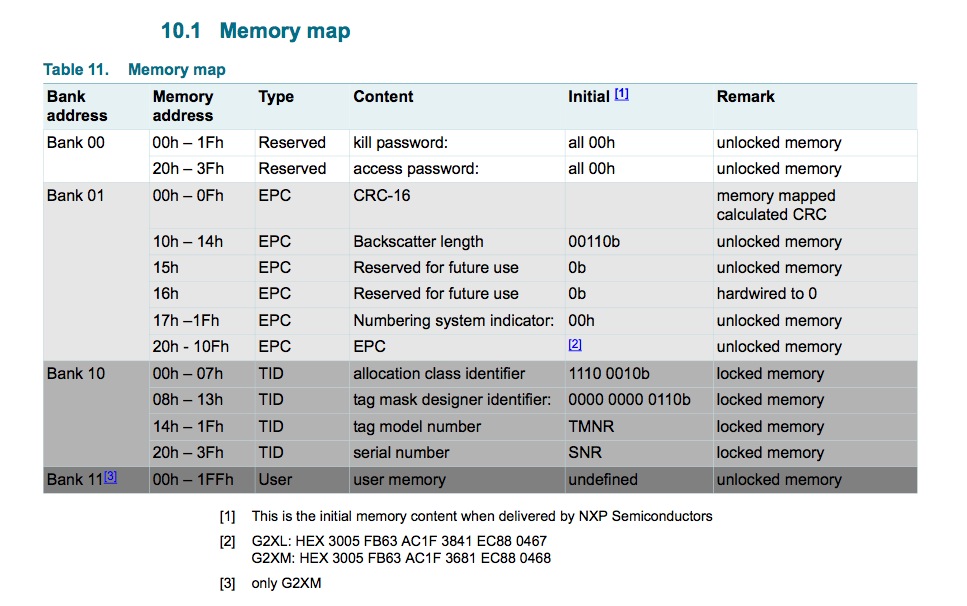The height and width of the screenshot is (606, 967).
Task: Select the 'Table 11. Memory map' caption
Action: tap(134, 70)
